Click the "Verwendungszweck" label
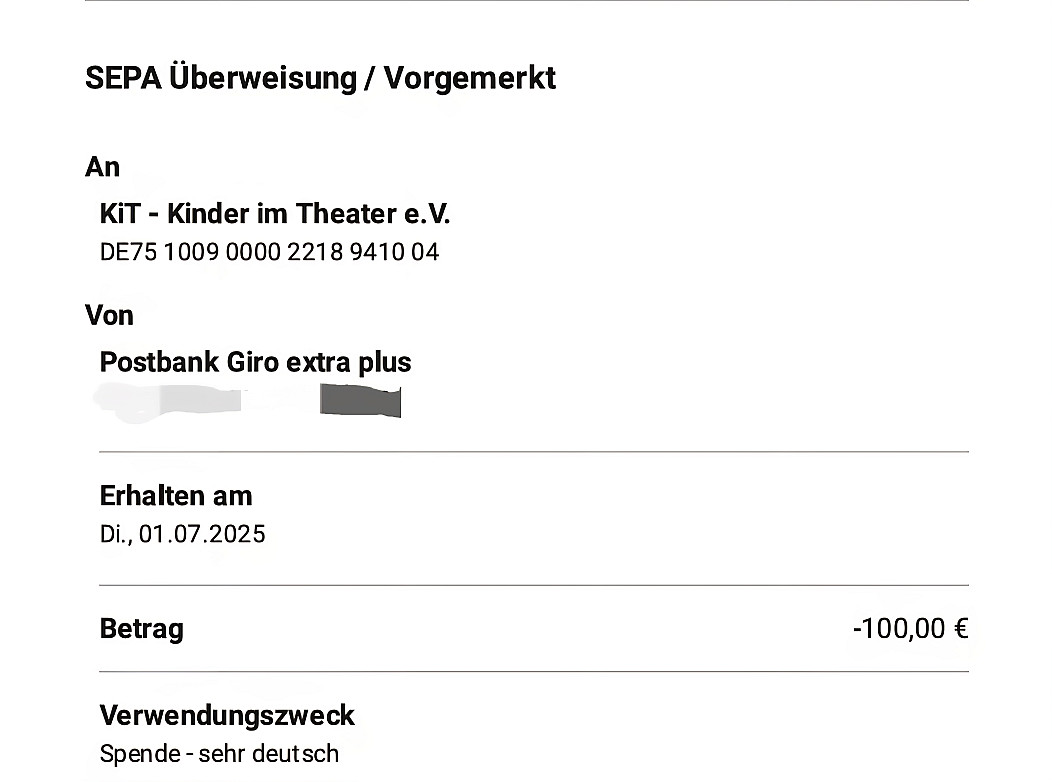 [227, 716]
